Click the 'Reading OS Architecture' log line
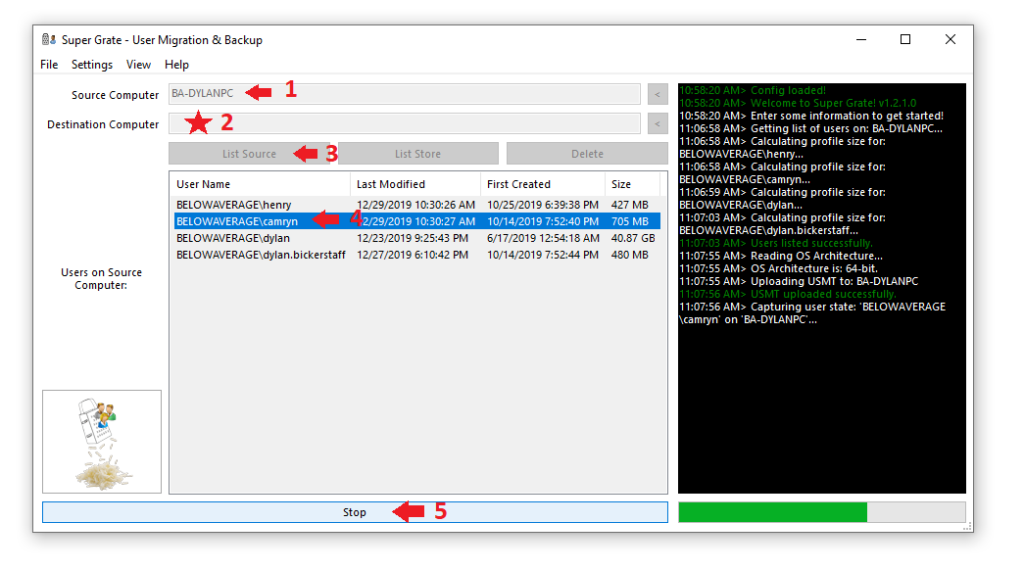Viewport: 1024px width, 570px height. (781, 256)
